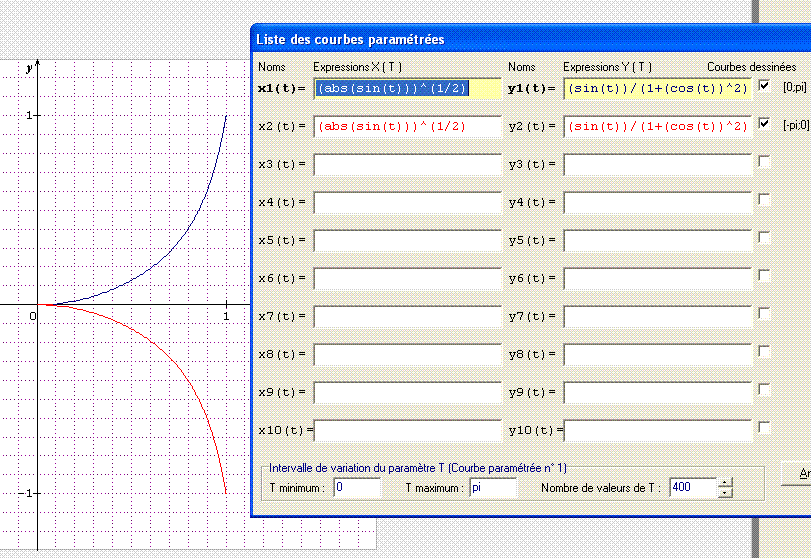Click the partially visible button at dialog's right edge
This screenshot has width=811, height=558.
(x=800, y=474)
